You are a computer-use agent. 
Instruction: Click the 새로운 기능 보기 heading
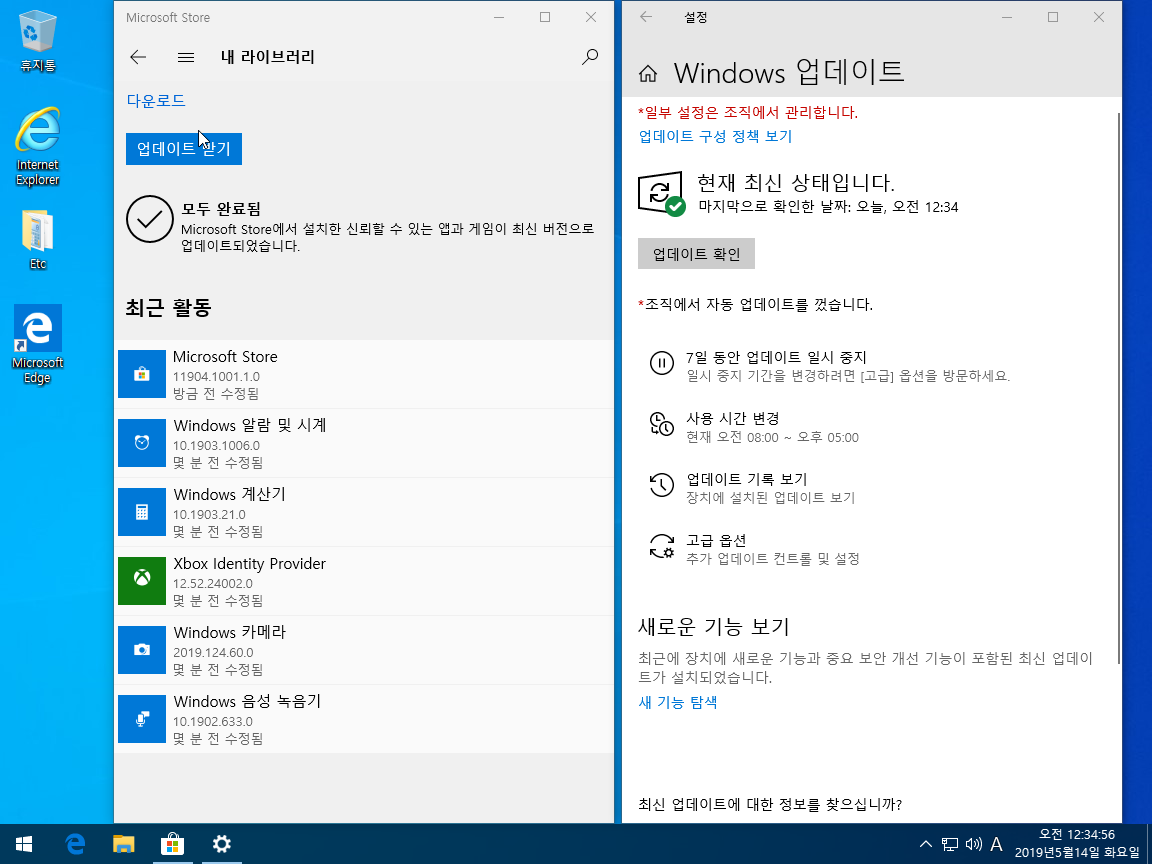click(713, 627)
